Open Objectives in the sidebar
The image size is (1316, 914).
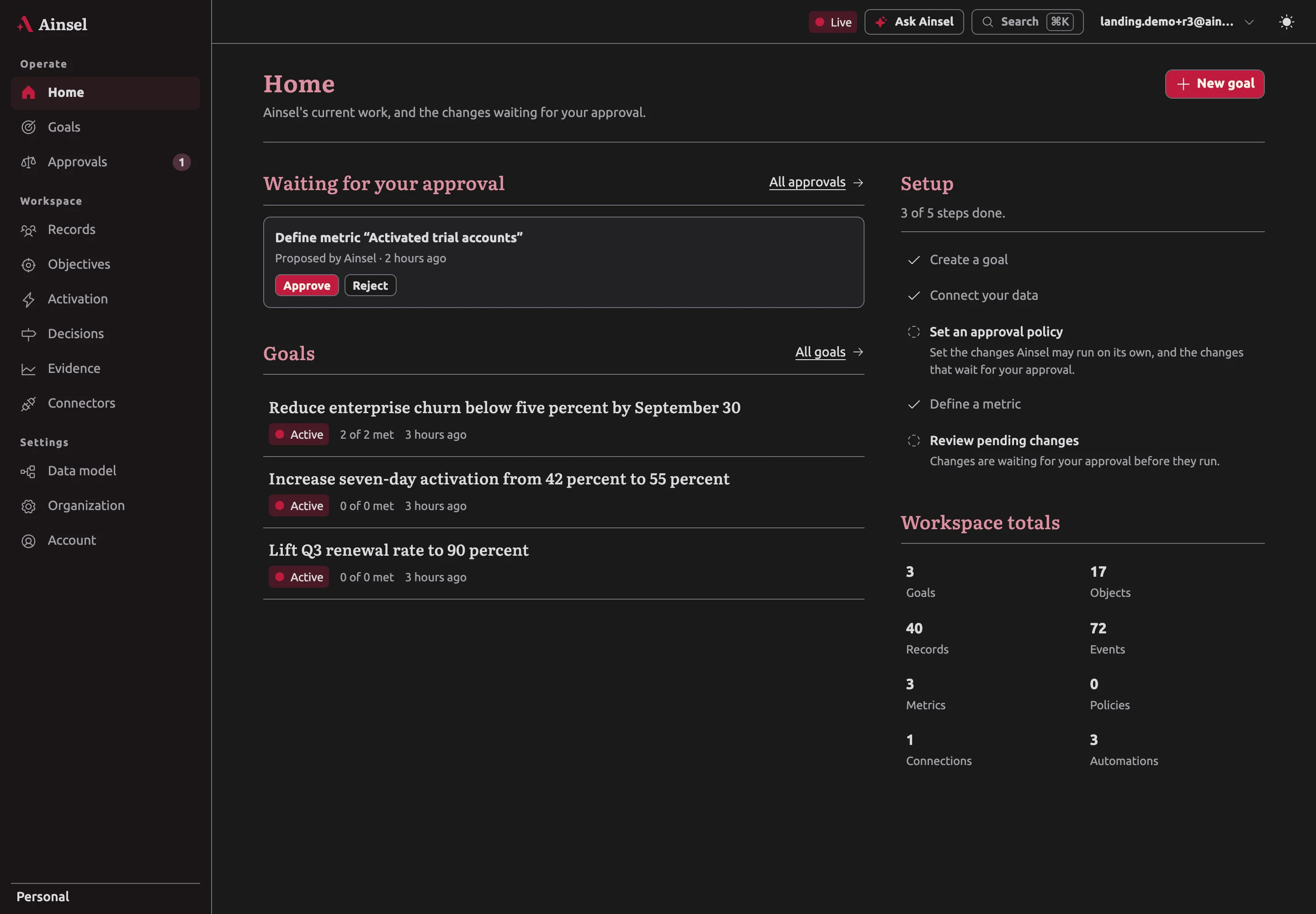[x=106, y=265]
